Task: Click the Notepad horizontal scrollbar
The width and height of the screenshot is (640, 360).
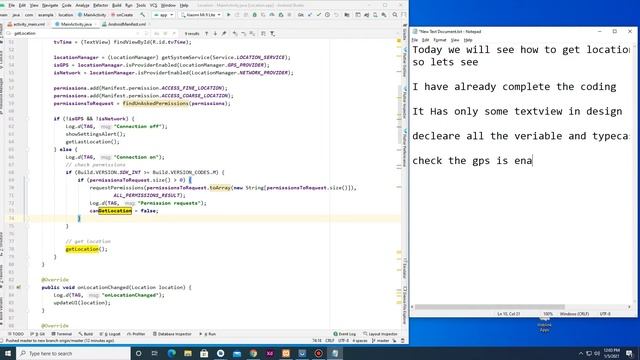Action: [490, 307]
